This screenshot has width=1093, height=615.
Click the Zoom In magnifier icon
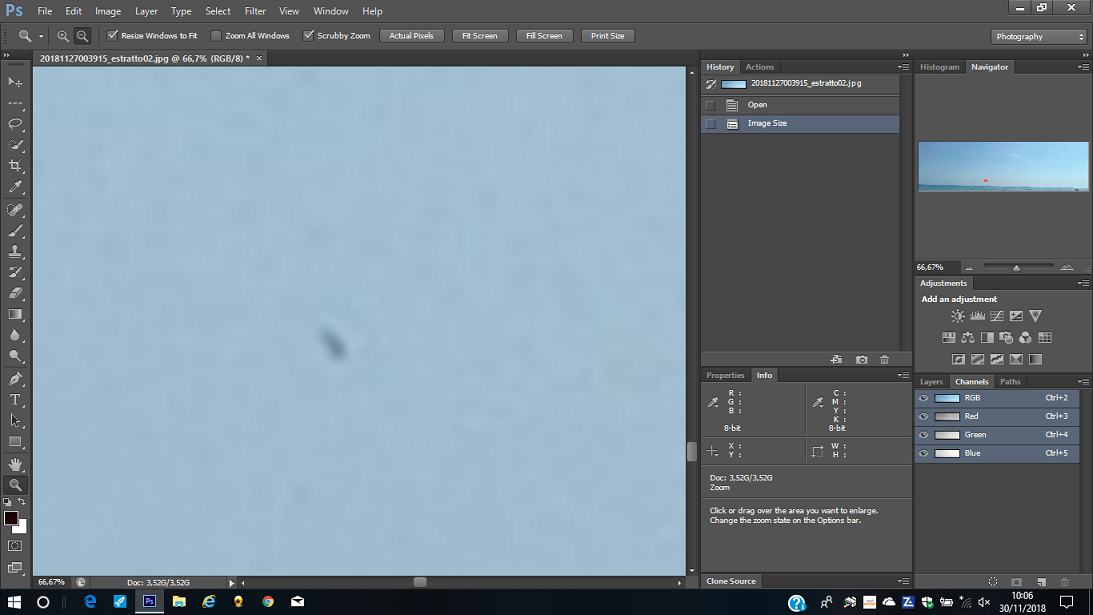pos(63,36)
